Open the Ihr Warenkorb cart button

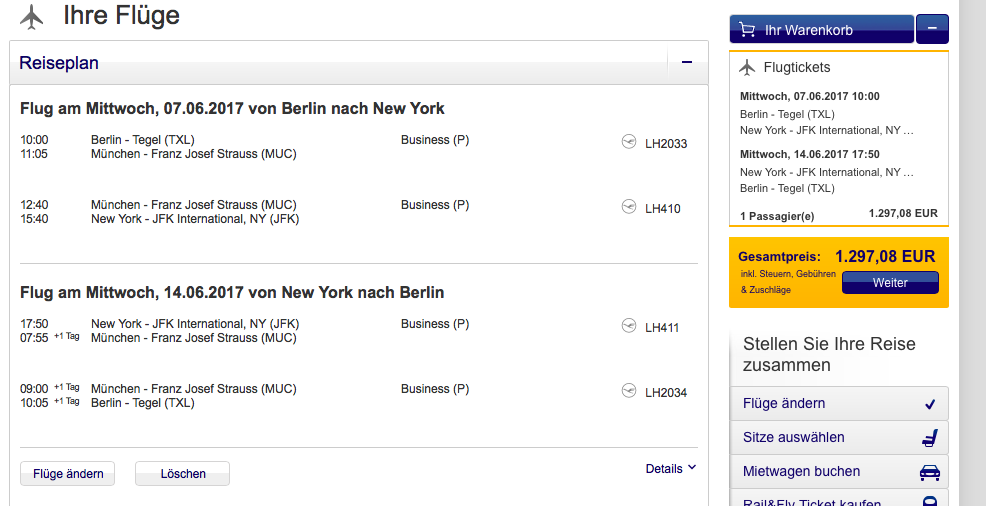pyautogui.click(x=821, y=30)
